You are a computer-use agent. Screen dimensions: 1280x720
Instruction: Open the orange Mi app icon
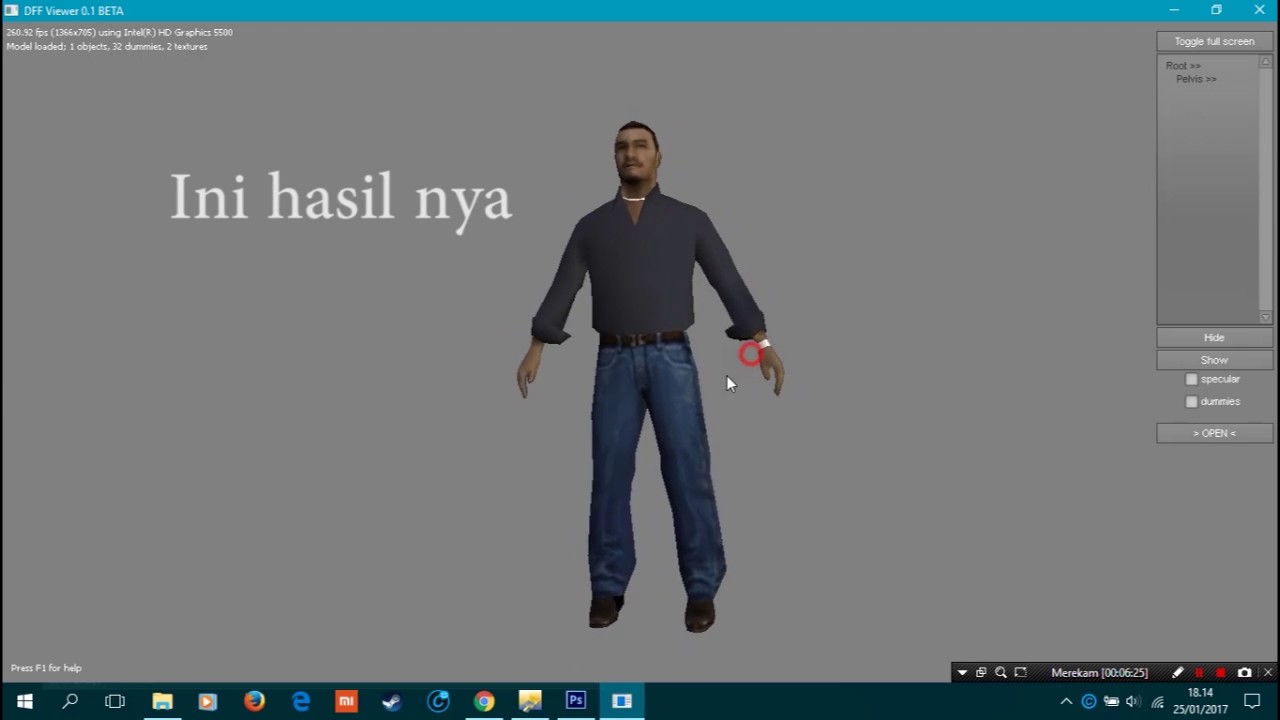coord(346,701)
